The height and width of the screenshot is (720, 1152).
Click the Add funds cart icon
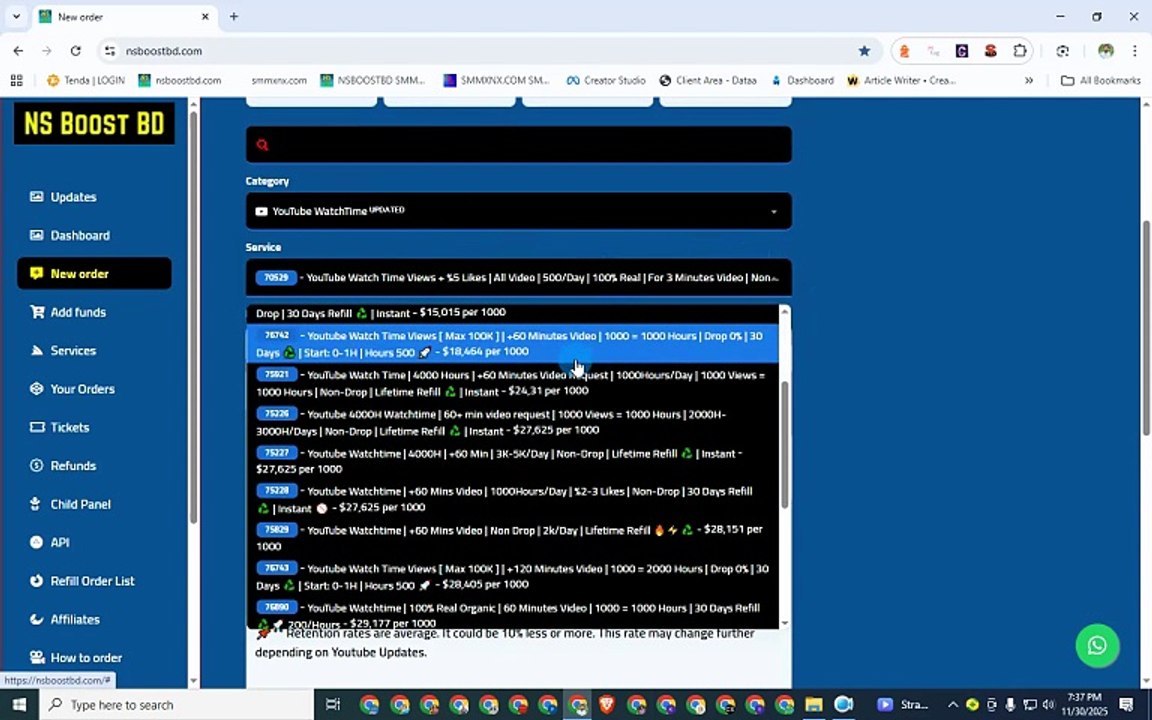(37, 312)
